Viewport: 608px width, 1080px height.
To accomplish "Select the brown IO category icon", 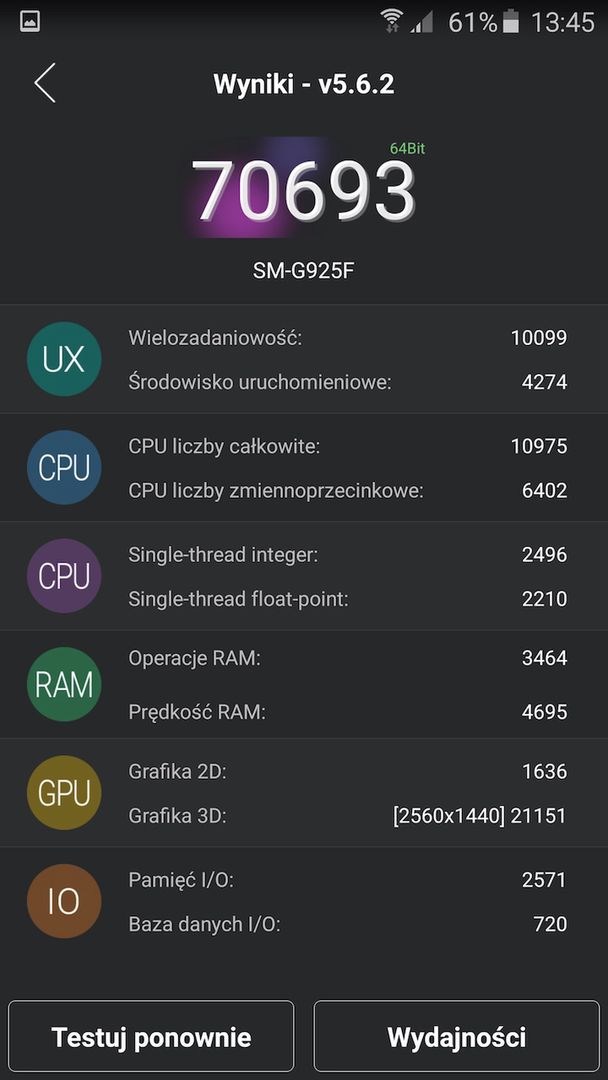I will coord(64,901).
